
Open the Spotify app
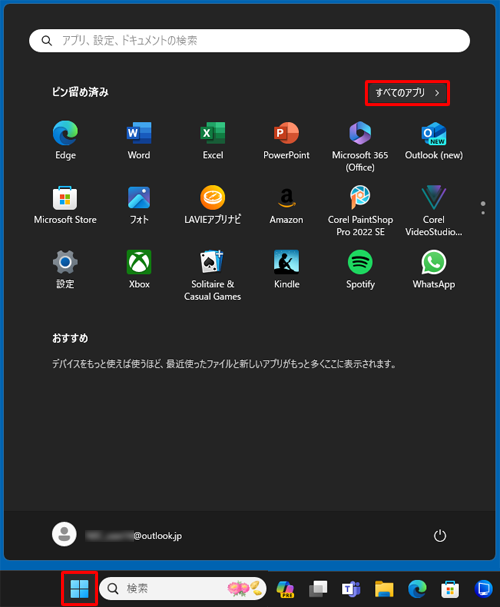[360, 269]
